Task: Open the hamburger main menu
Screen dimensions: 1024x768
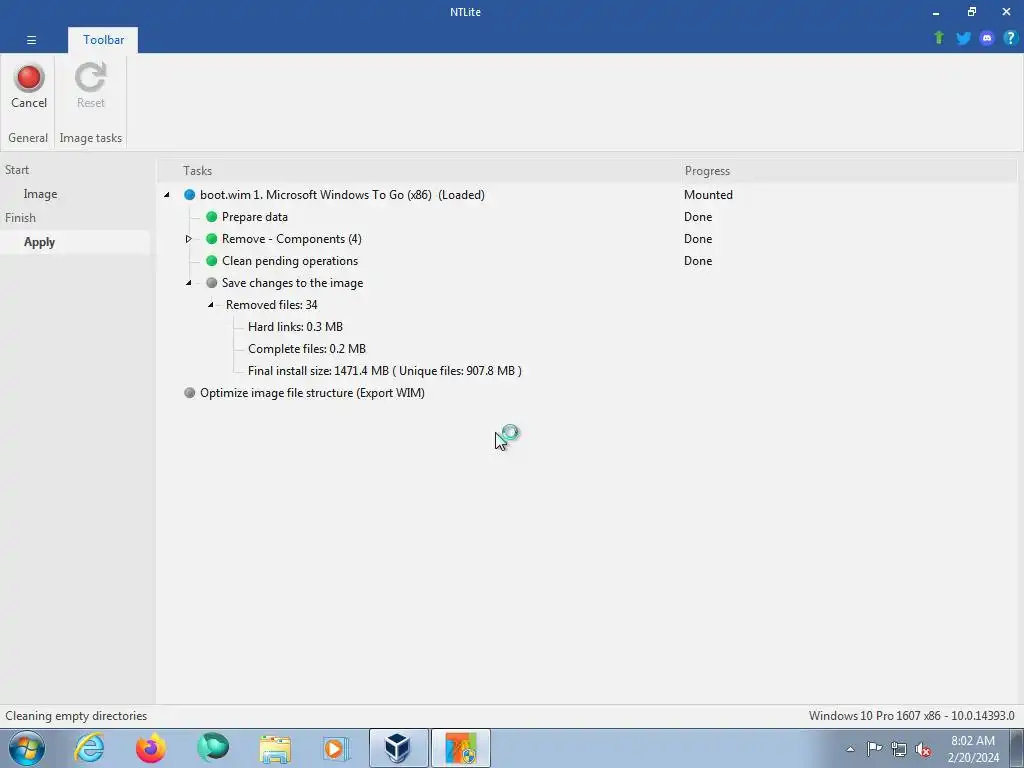Action: tap(31, 40)
